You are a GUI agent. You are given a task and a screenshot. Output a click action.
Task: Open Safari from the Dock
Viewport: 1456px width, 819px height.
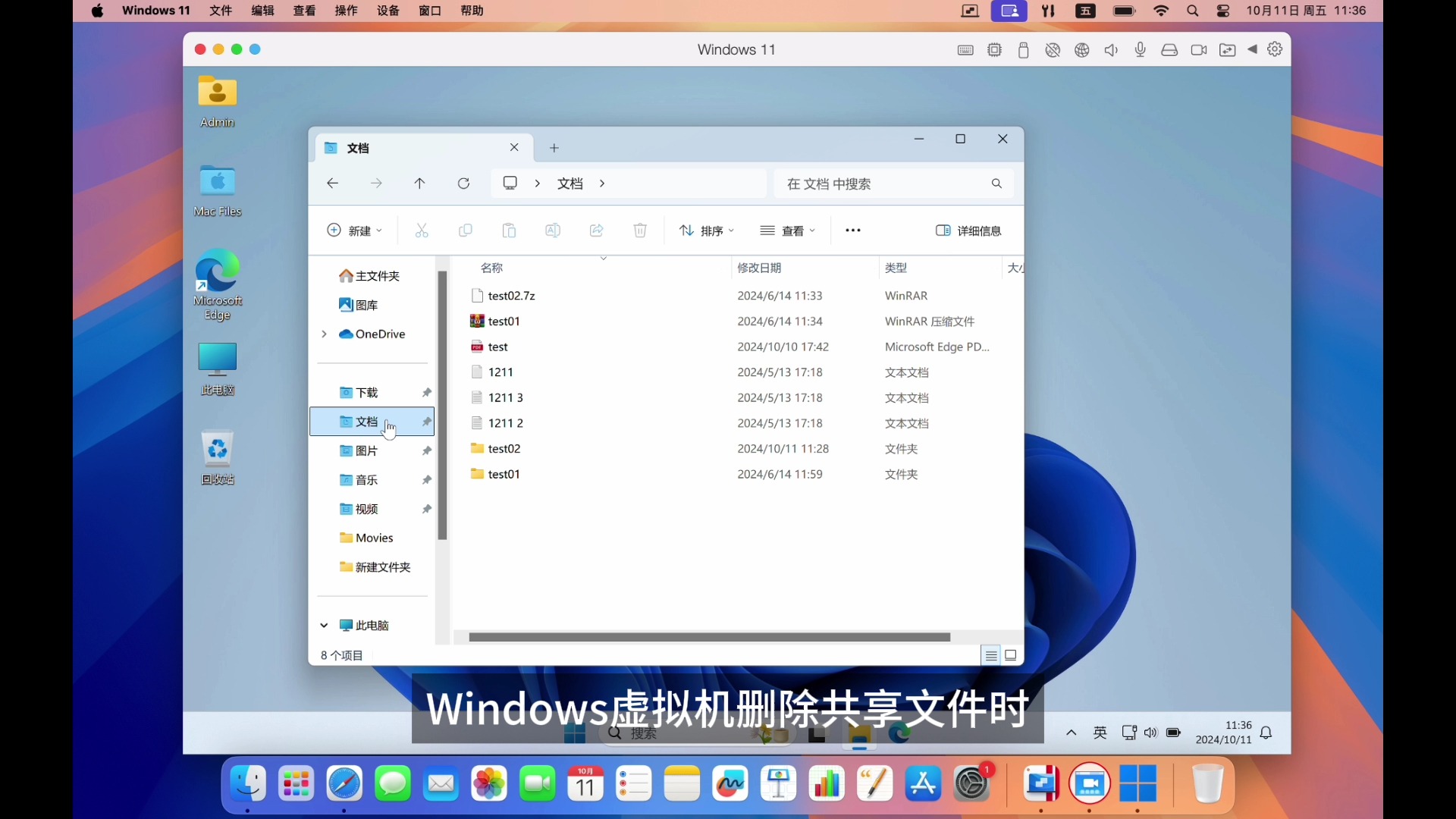pos(344,783)
